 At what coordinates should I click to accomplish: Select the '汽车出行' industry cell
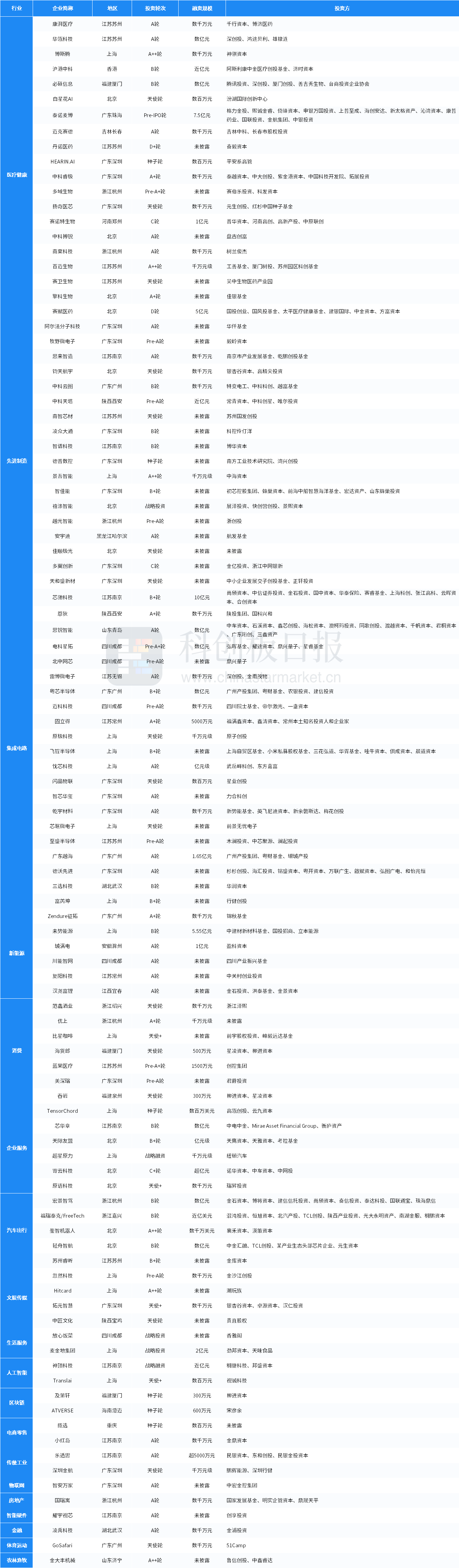(x=16, y=1230)
